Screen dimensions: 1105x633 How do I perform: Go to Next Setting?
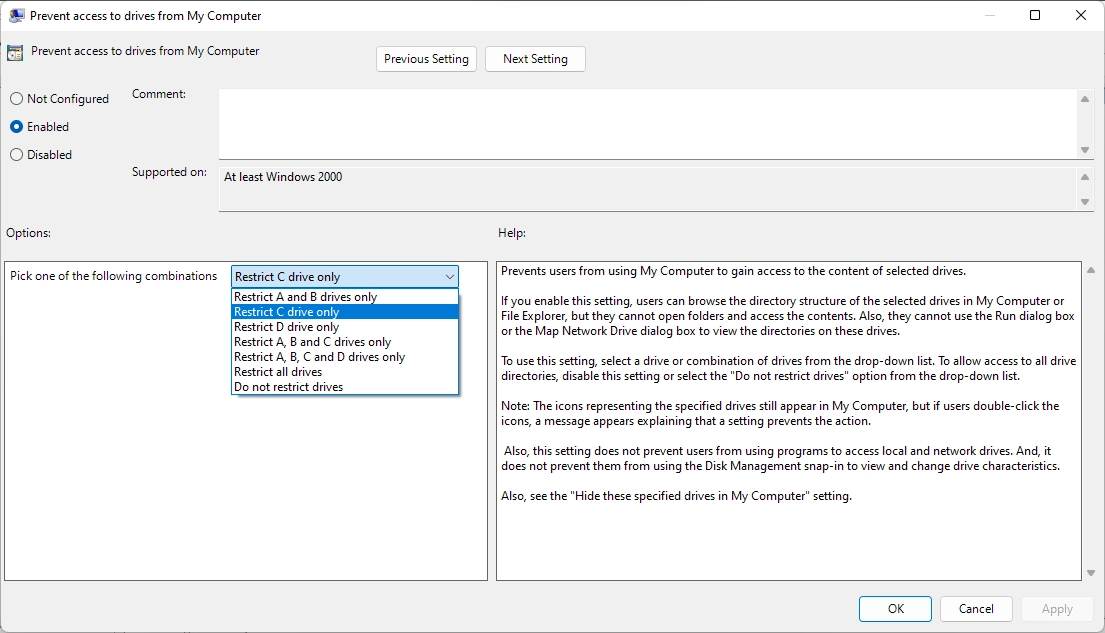pos(535,59)
